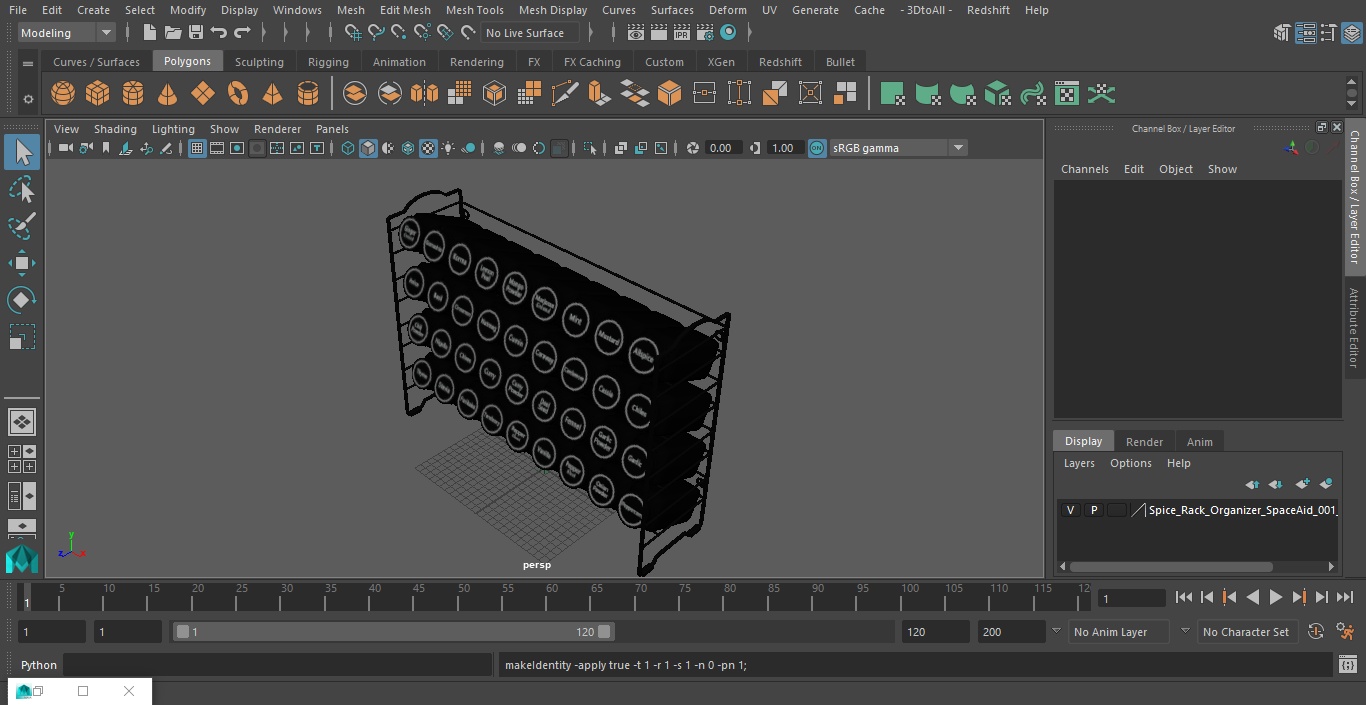Image resolution: width=1366 pixels, height=705 pixels.
Task: Open the Modeling menu set dropdown
Action: click(67, 33)
